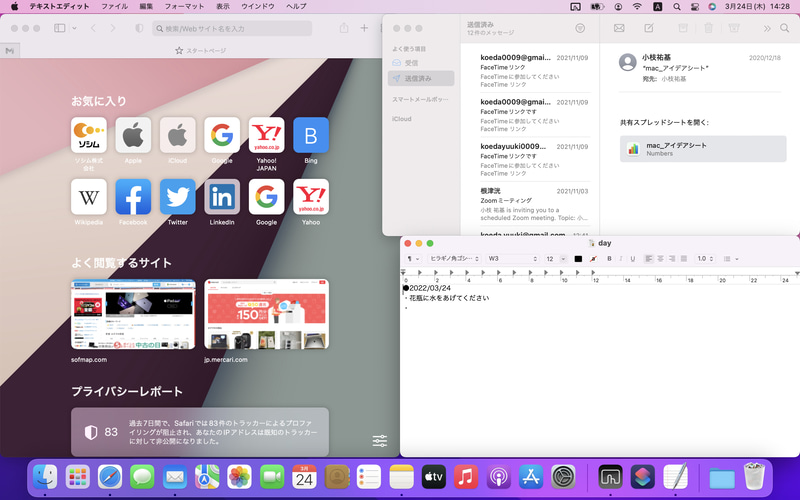Center align text in TextEdit

coord(660,259)
